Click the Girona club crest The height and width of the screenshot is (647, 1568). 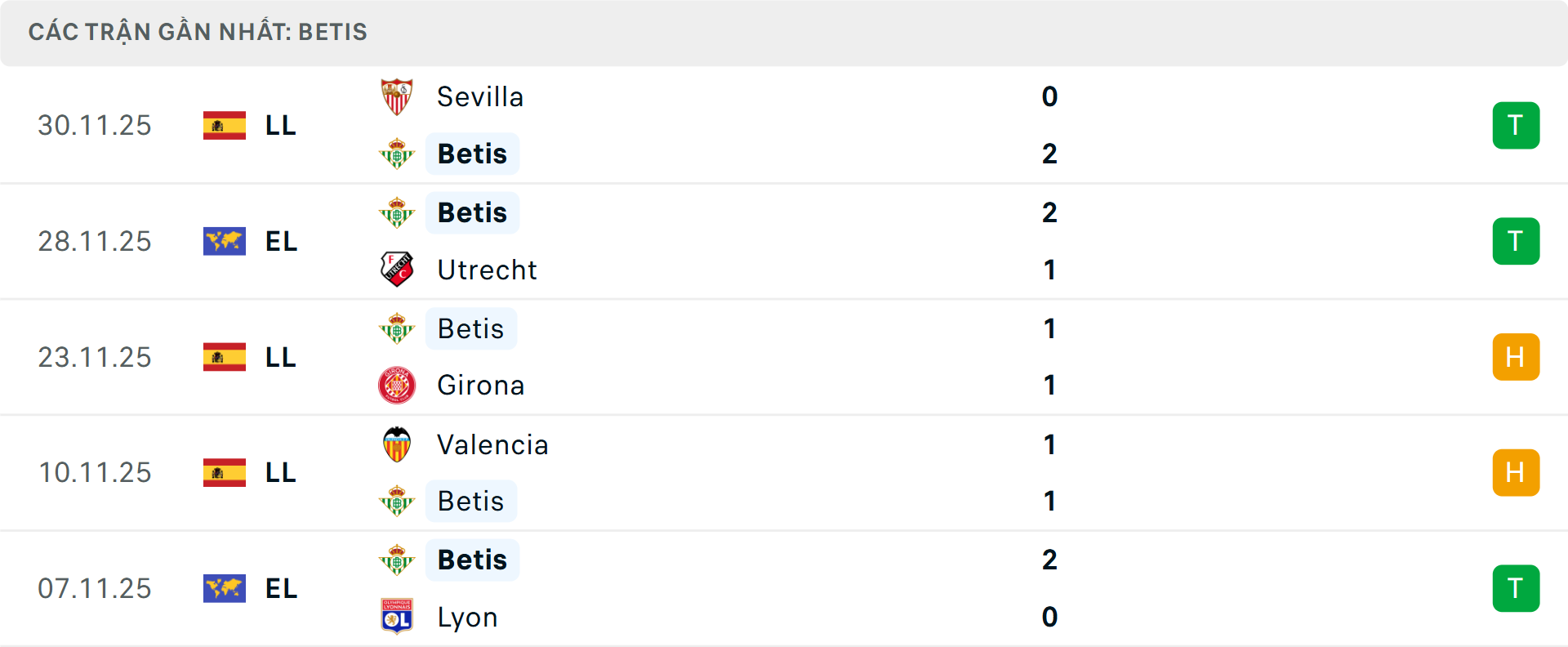397,386
